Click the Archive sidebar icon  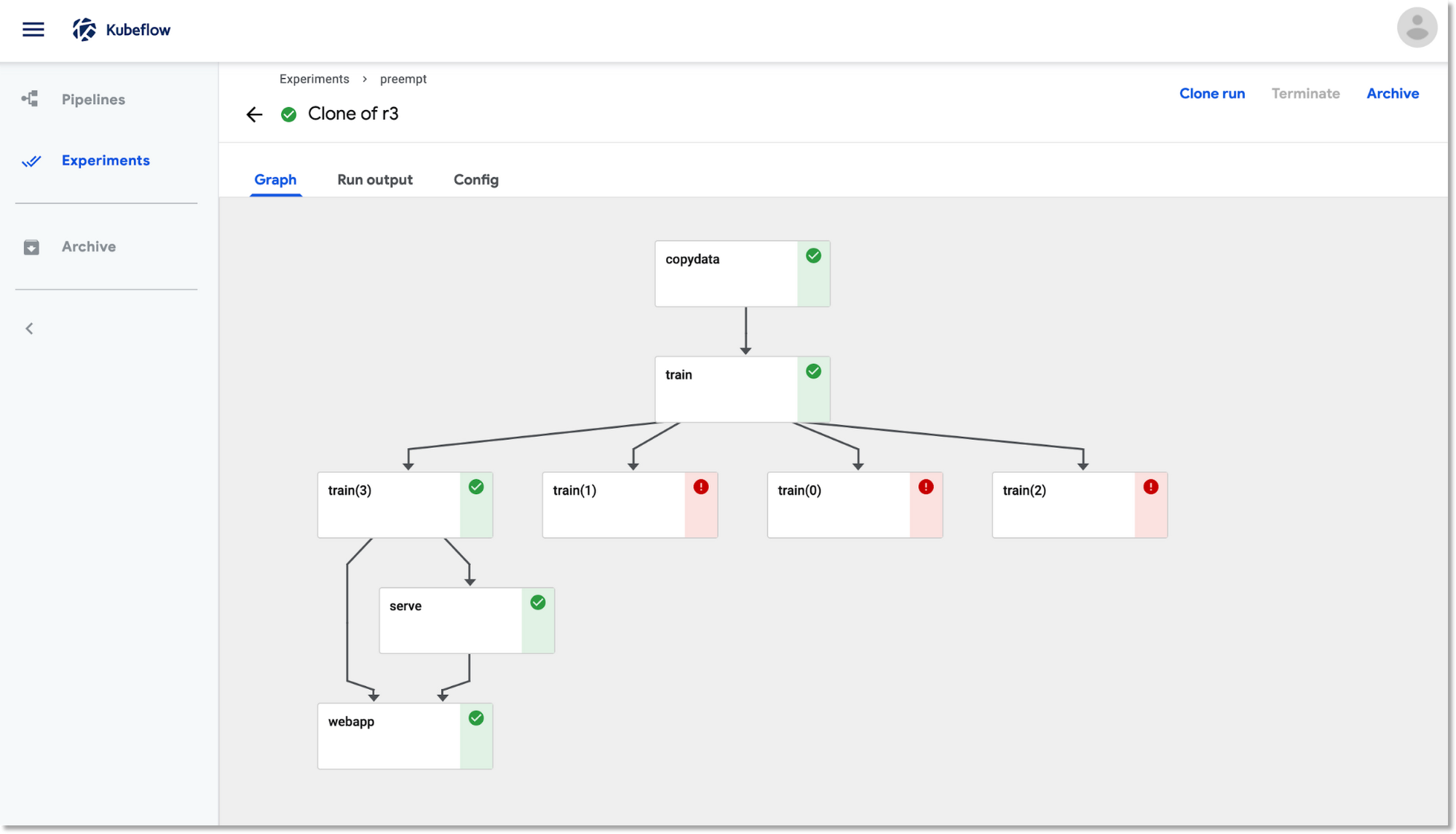[x=31, y=247]
